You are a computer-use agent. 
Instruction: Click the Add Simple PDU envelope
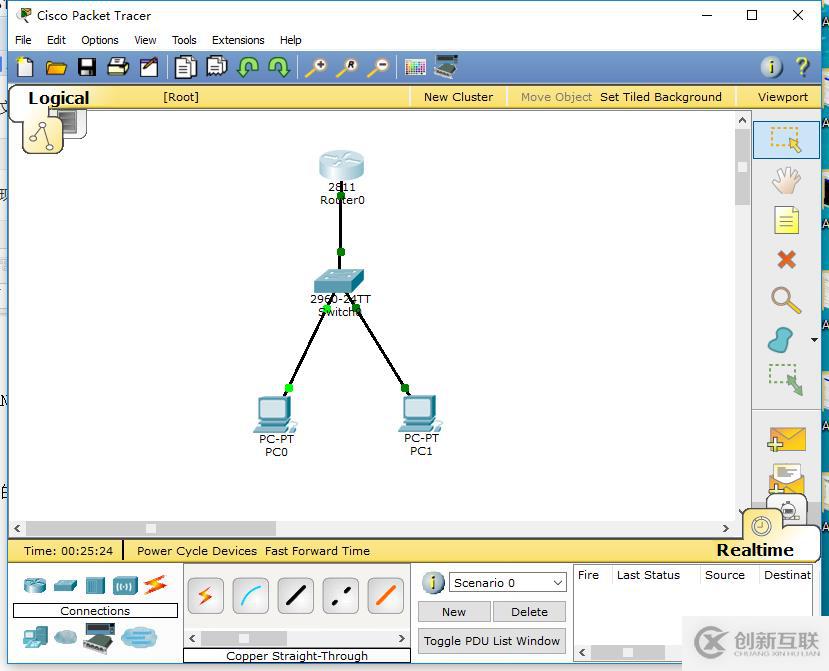tap(787, 439)
